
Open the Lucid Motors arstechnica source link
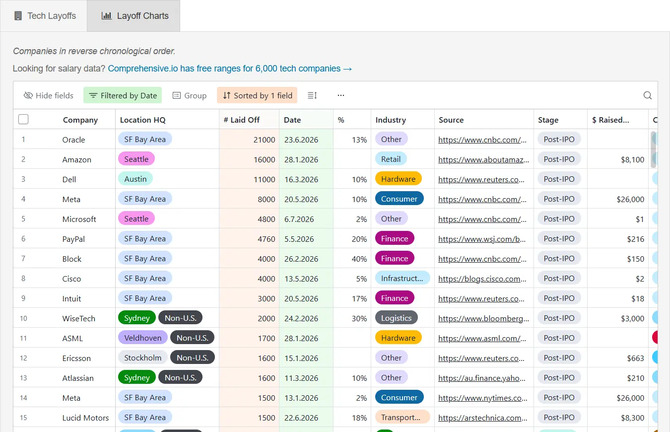(x=483, y=417)
